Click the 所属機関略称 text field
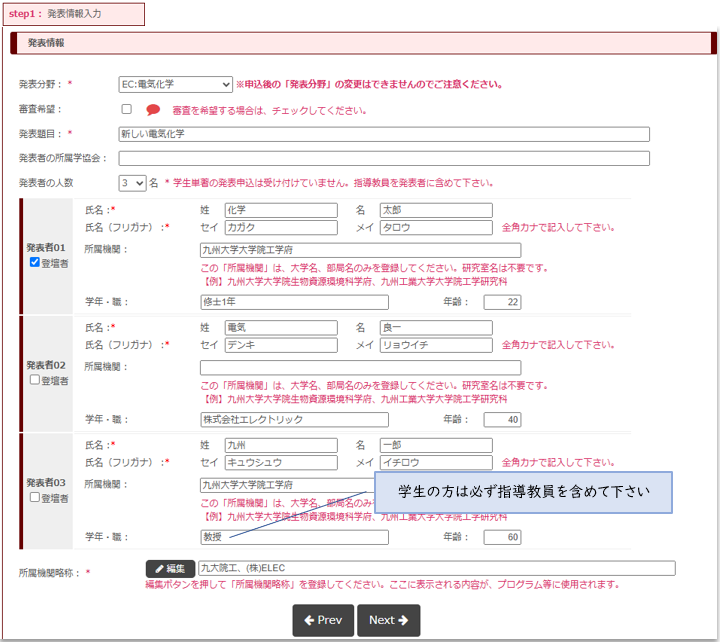Screen dimensions: 720x642 436,569
